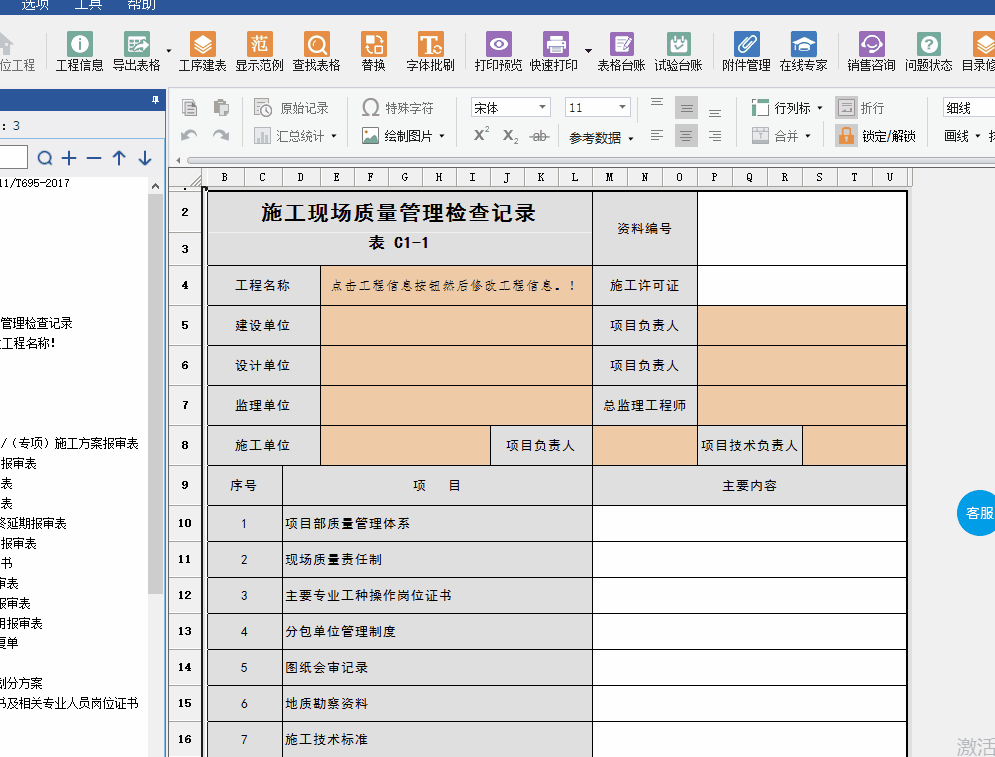Open the font size 11 dropdown
The width and height of the screenshot is (995, 757).
click(622, 108)
